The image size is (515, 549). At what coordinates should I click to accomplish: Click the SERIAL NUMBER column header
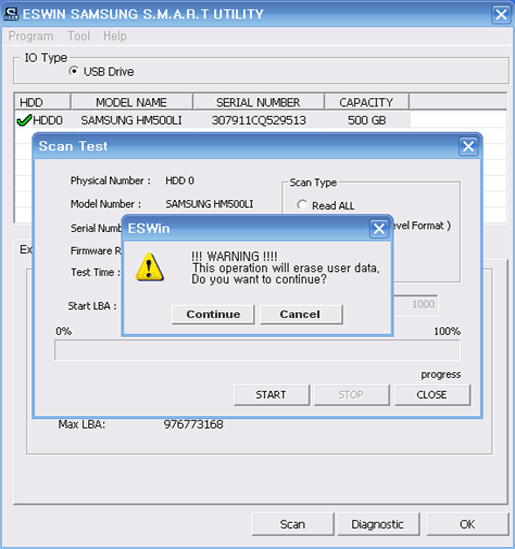(258, 102)
